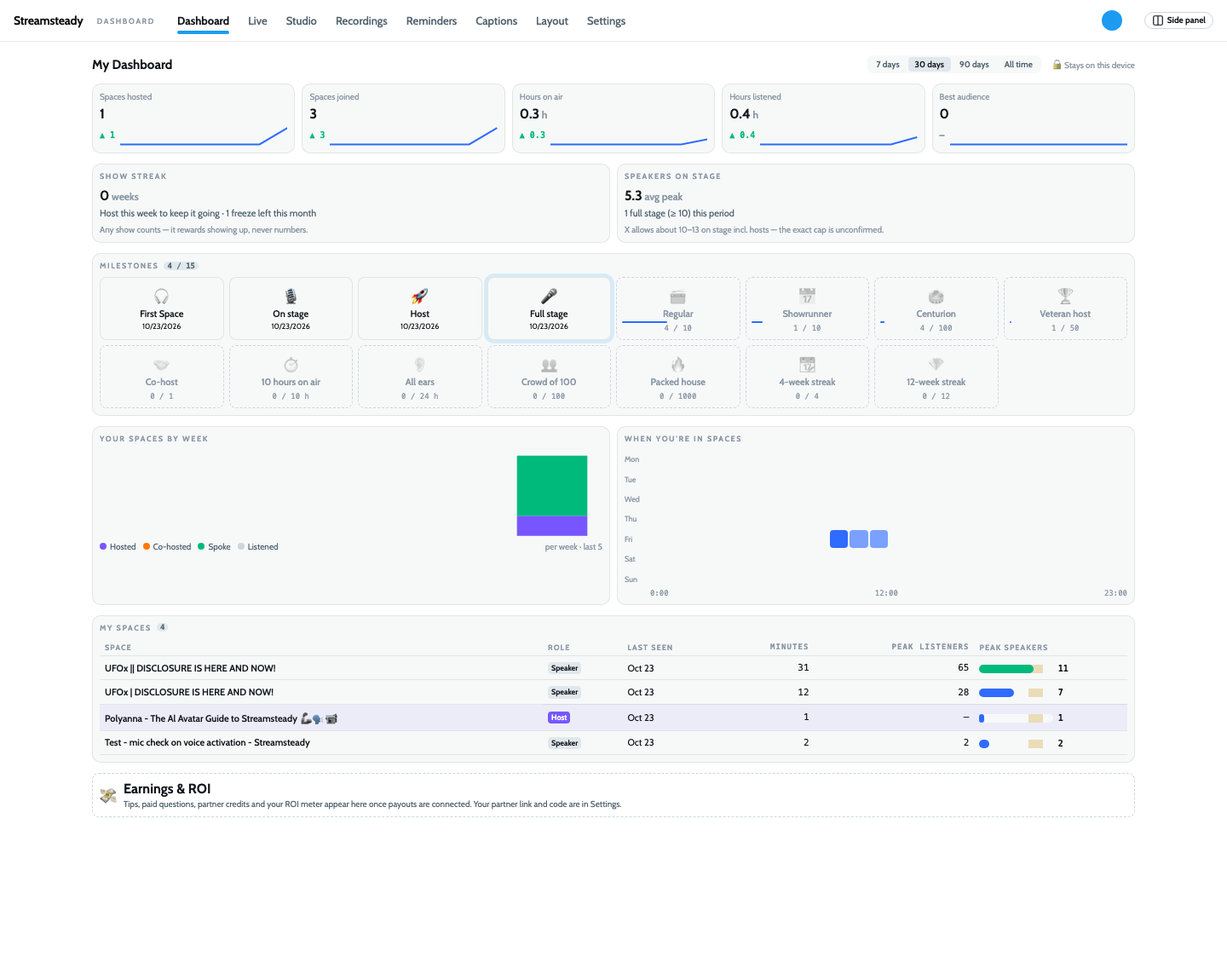Click the Earnings & ROI money icon

point(108,796)
